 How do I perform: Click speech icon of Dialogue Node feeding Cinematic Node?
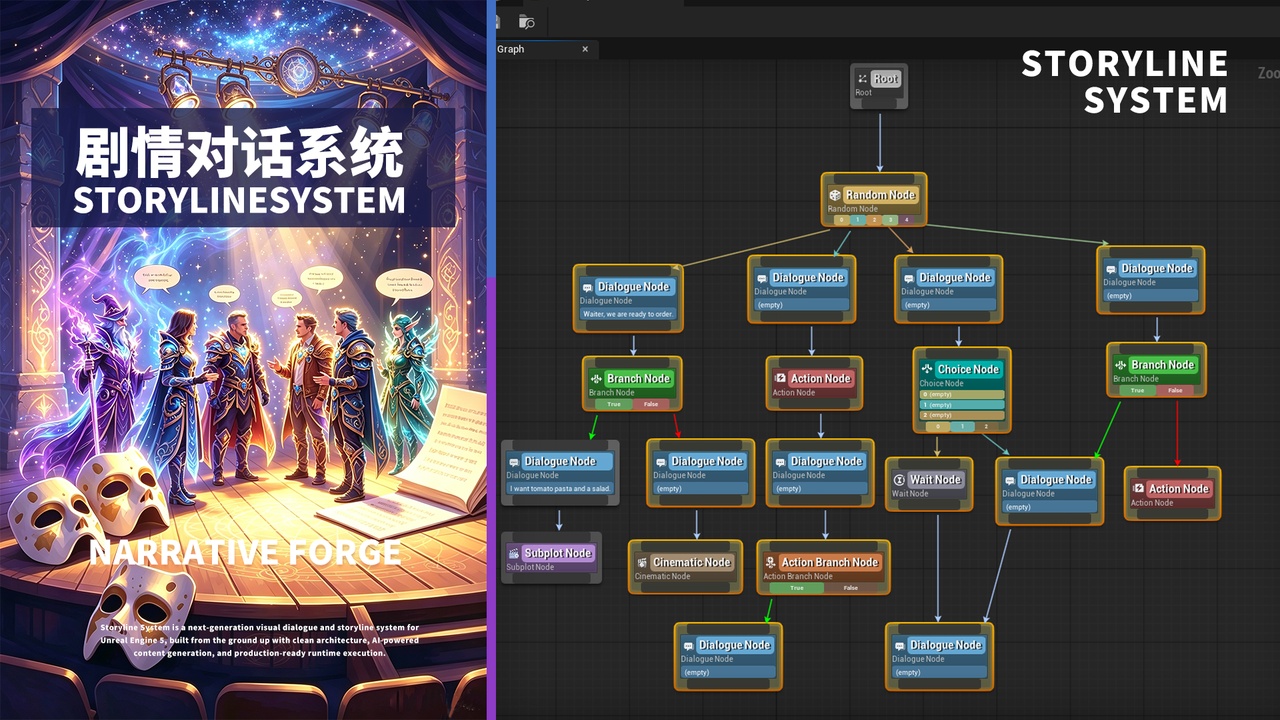661,462
